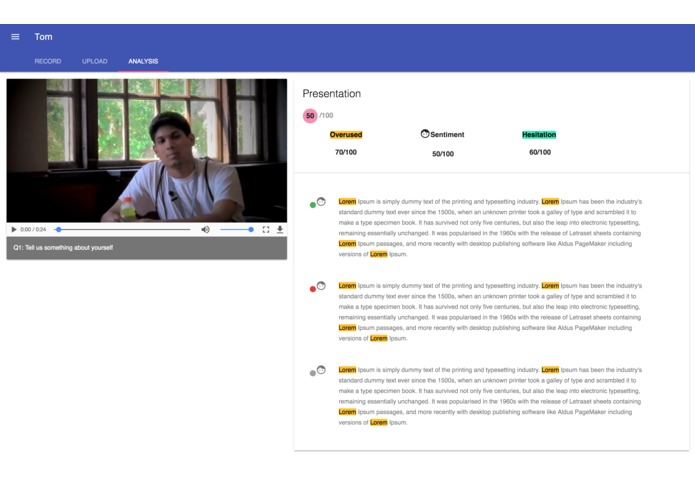
Task: Click the Presentation heading
Action: click(332, 94)
